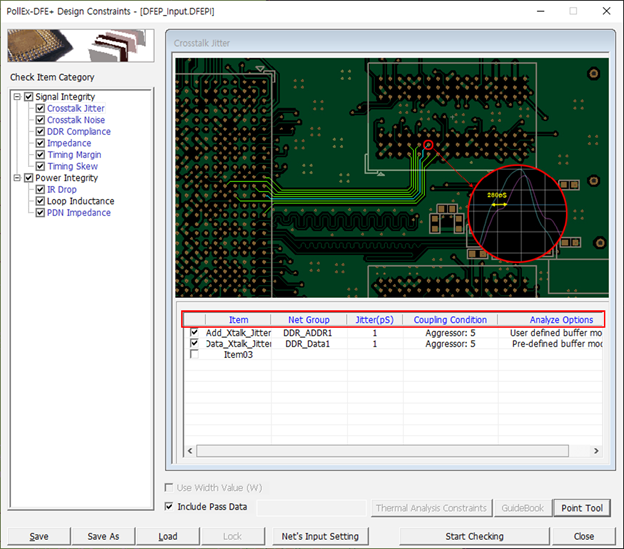This screenshot has height=549, width=624.
Task: Toggle the Crosstalk Noise checkbox
Action: click(x=41, y=120)
